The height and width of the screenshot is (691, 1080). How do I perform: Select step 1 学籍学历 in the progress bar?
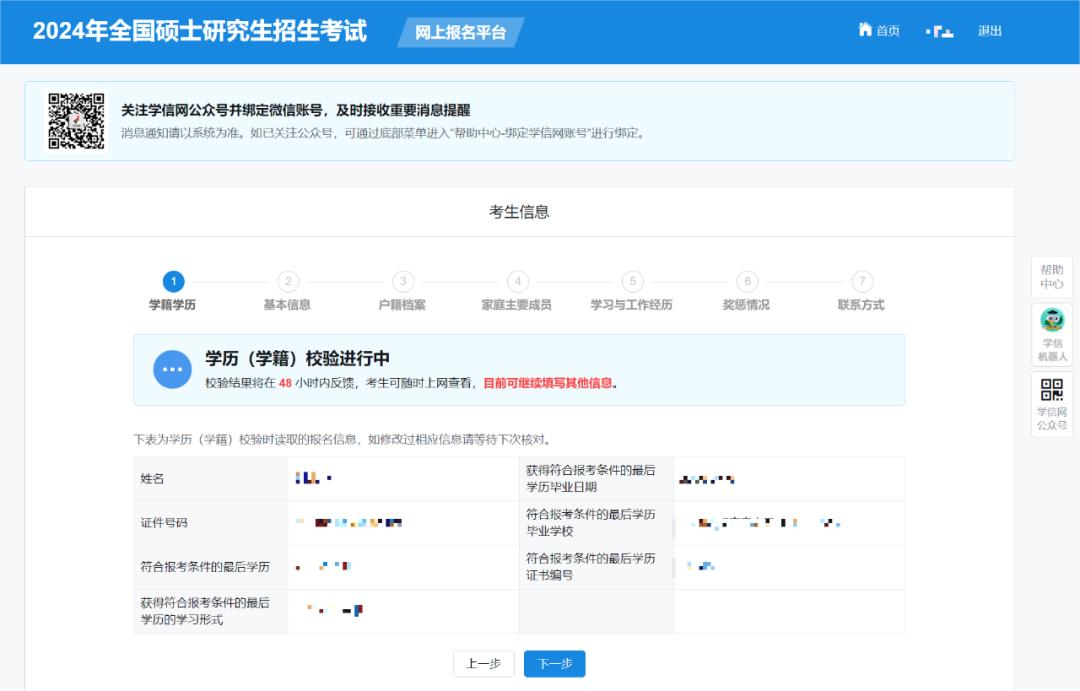coord(172,282)
